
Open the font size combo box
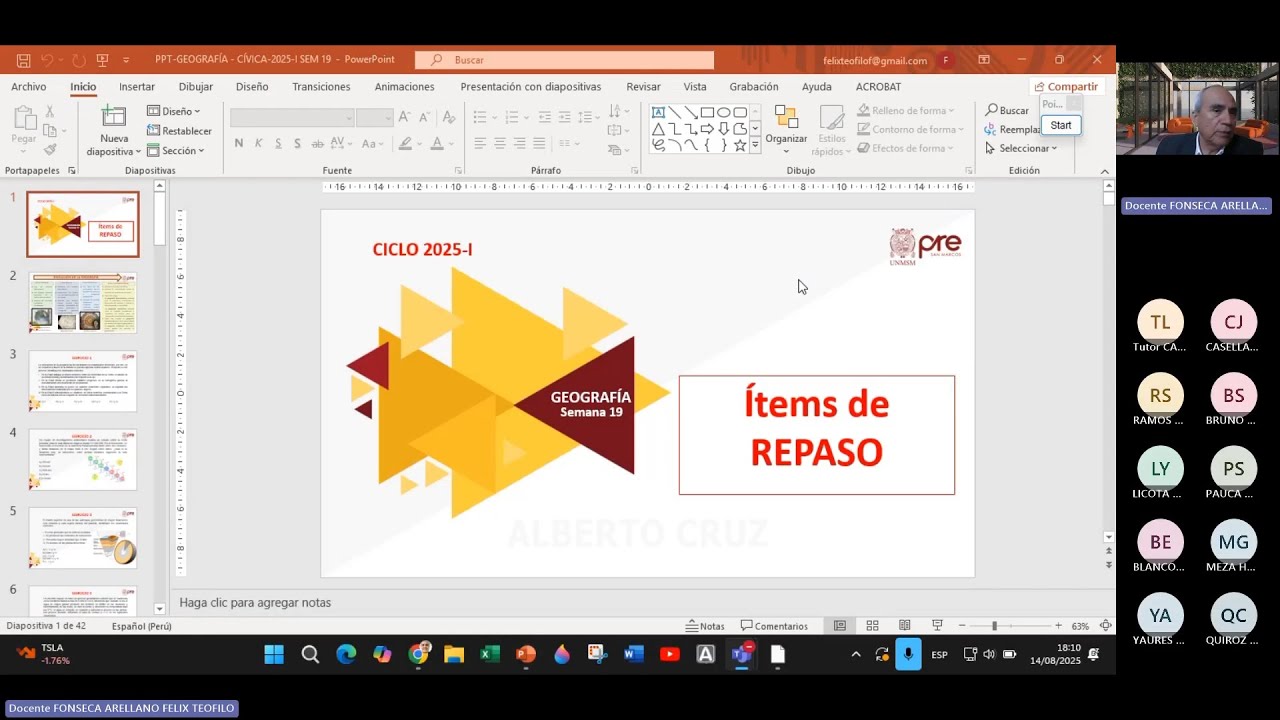pos(374,118)
